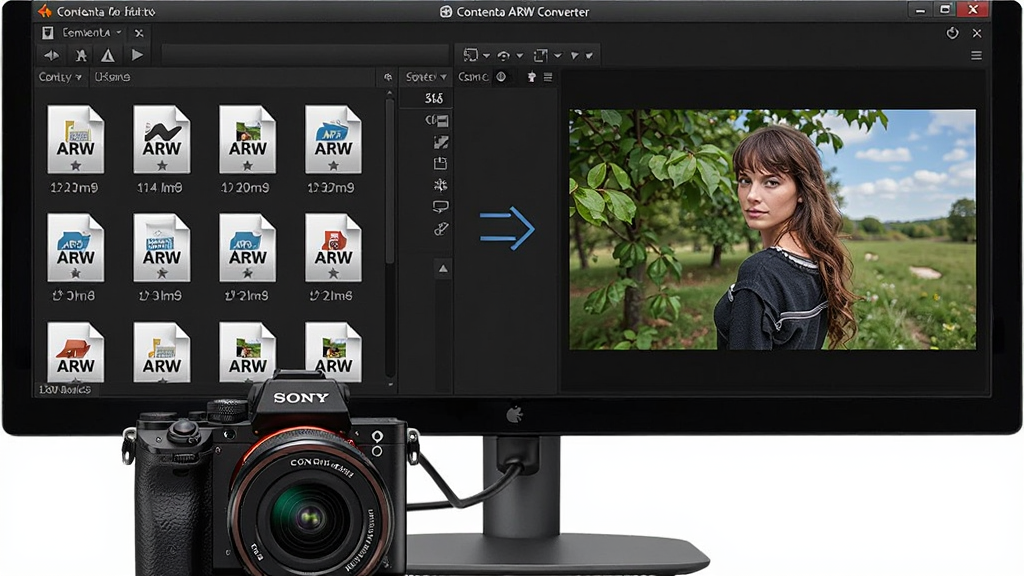Screen dimensions: 1024x576
Task: Click the woman portrait preview image
Action: pyautogui.click(x=773, y=229)
